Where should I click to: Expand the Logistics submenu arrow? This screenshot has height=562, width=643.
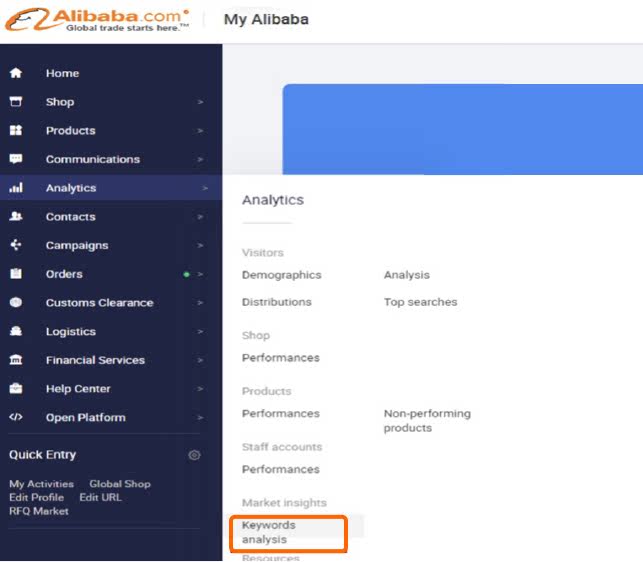click(200, 331)
